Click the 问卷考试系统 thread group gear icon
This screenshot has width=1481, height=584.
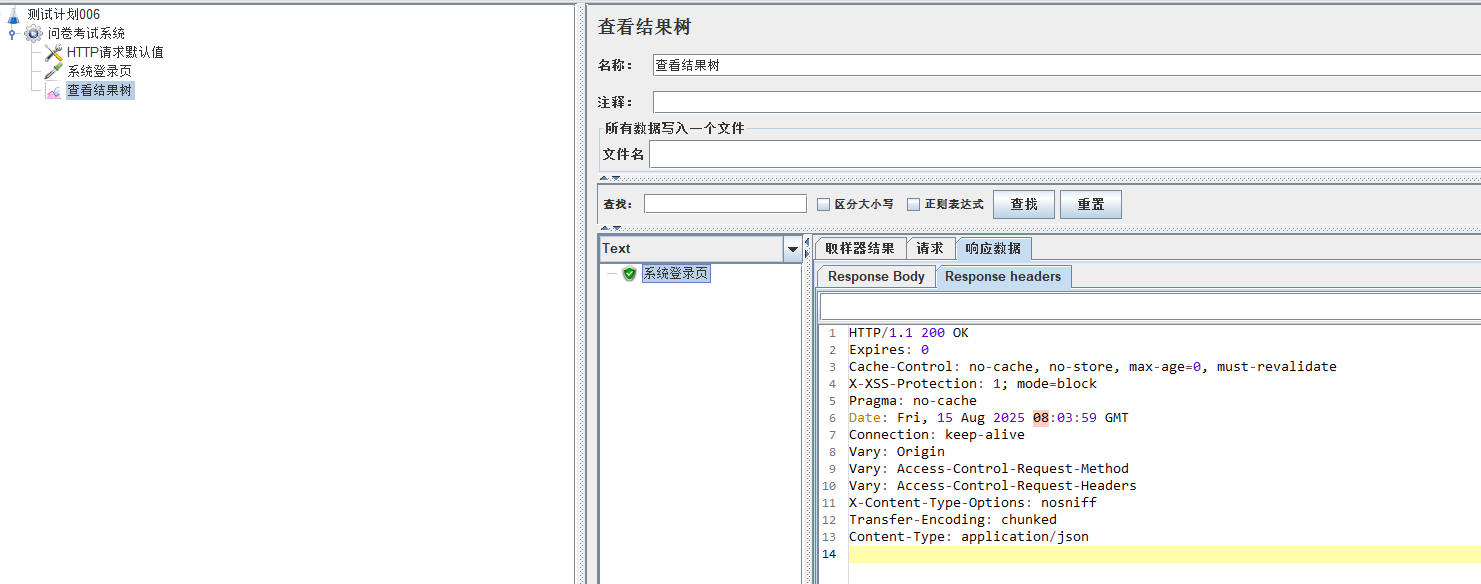33,33
